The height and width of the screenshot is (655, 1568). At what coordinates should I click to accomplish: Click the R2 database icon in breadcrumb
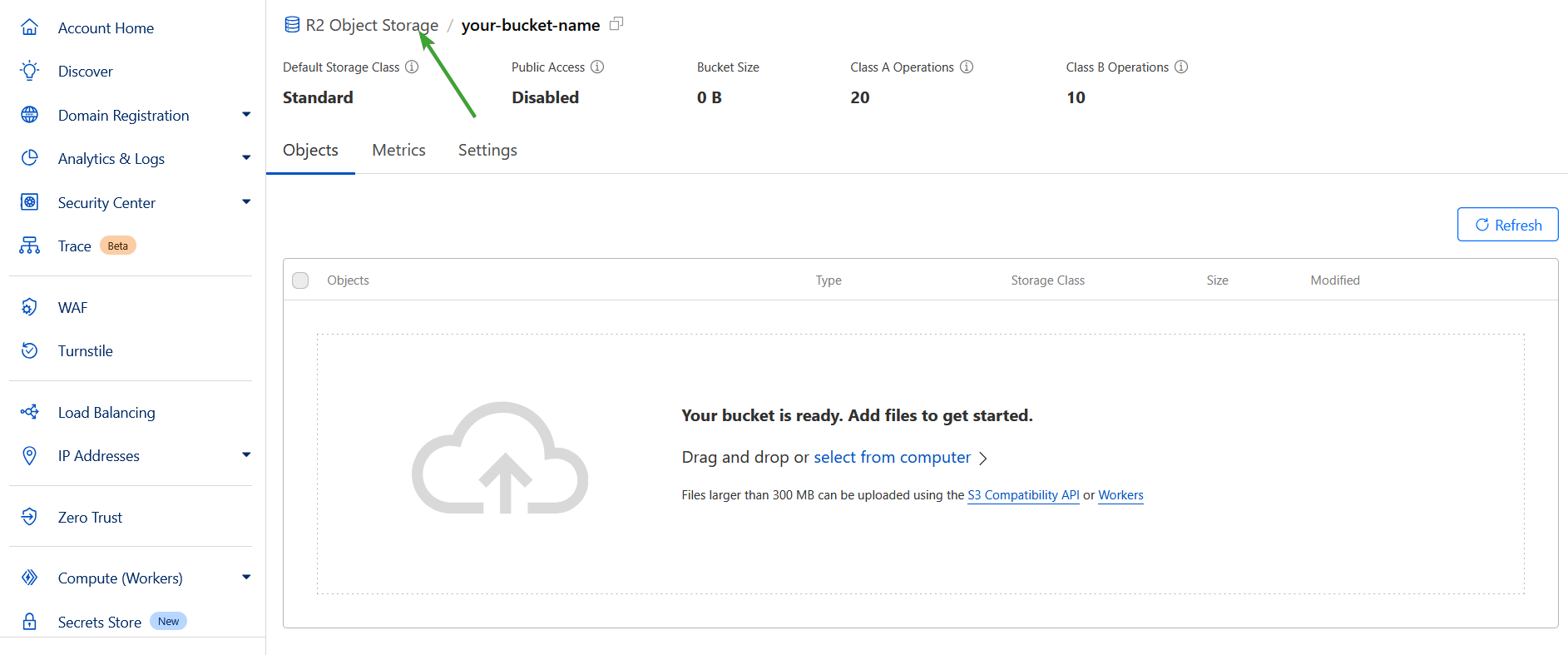tap(292, 25)
